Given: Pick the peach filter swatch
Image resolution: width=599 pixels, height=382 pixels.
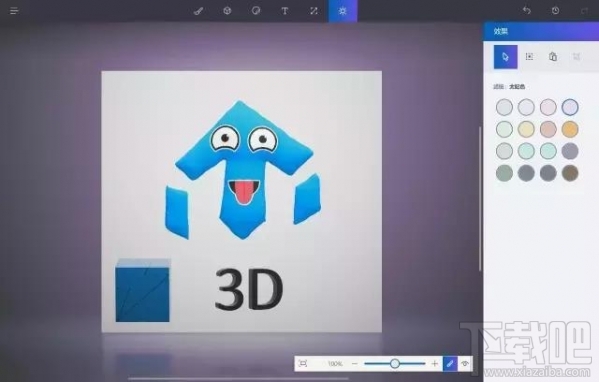Looking at the screenshot, I should point(548,129).
